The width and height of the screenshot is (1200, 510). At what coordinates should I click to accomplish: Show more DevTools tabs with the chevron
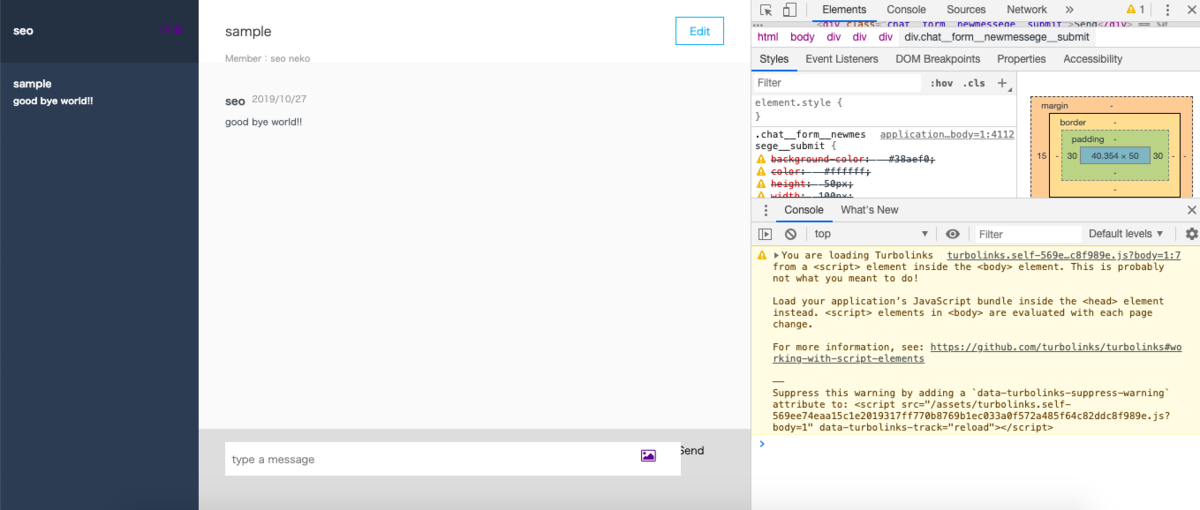(1069, 10)
